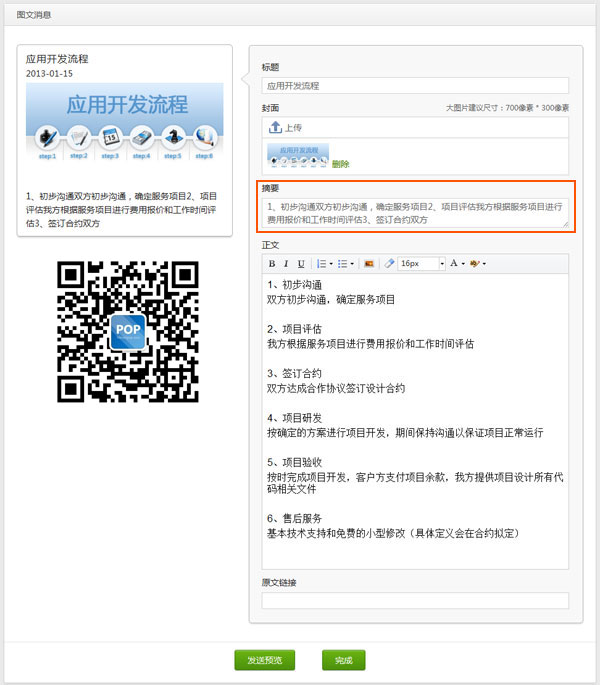600x685 pixels.
Task: Insert a numbered list
Action: [x=321, y=264]
